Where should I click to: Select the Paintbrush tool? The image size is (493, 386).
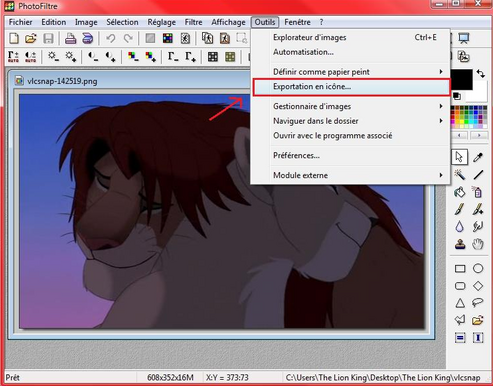point(460,210)
